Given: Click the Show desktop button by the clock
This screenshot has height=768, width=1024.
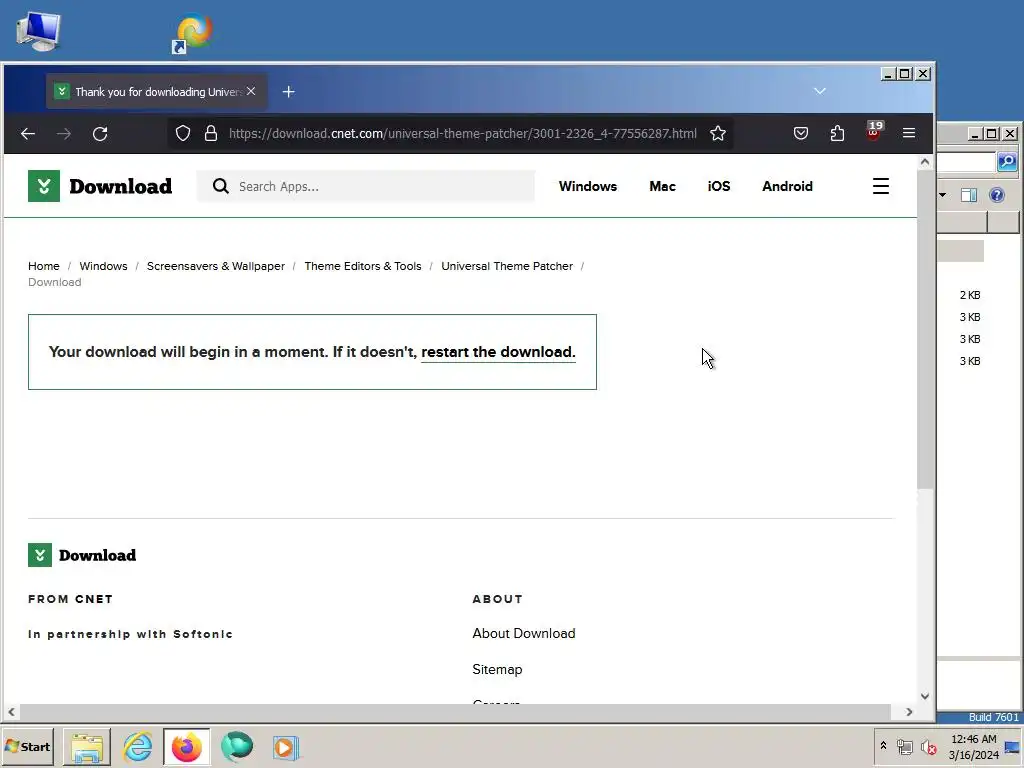Looking at the screenshot, I should pos(1013,746).
